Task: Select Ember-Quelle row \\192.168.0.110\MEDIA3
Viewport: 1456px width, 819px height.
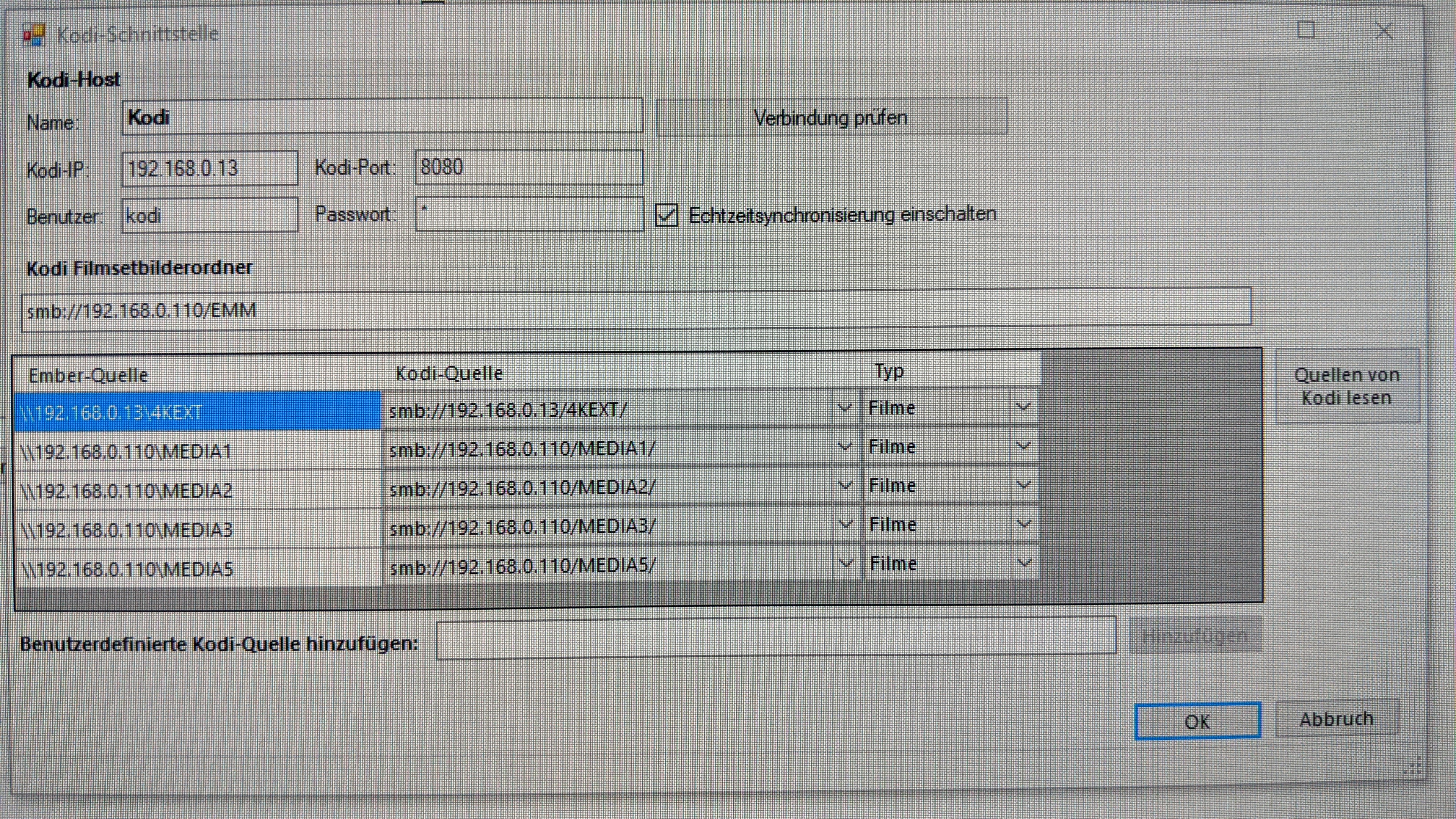Action: coord(199,529)
